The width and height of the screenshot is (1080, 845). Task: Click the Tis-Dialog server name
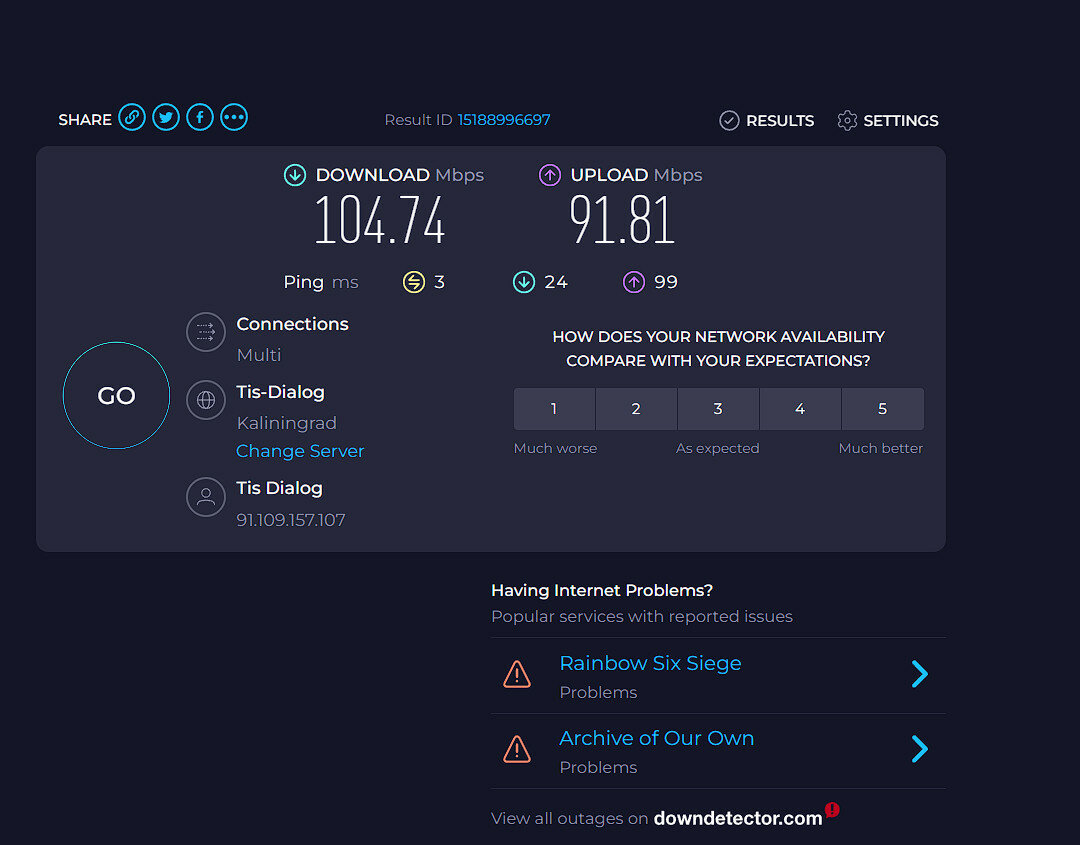(x=280, y=392)
